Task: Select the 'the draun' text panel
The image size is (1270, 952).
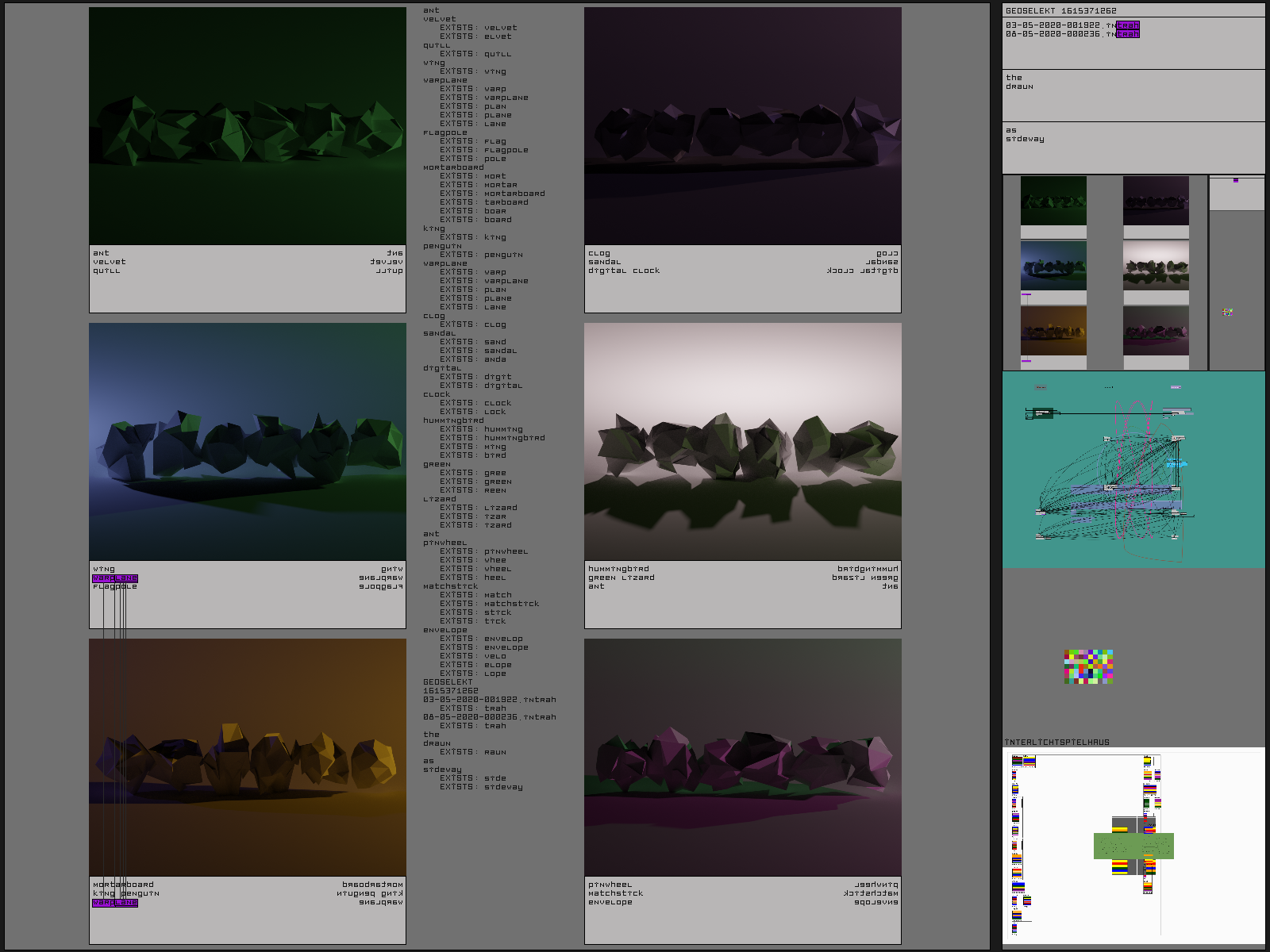Action: coord(1133,95)
